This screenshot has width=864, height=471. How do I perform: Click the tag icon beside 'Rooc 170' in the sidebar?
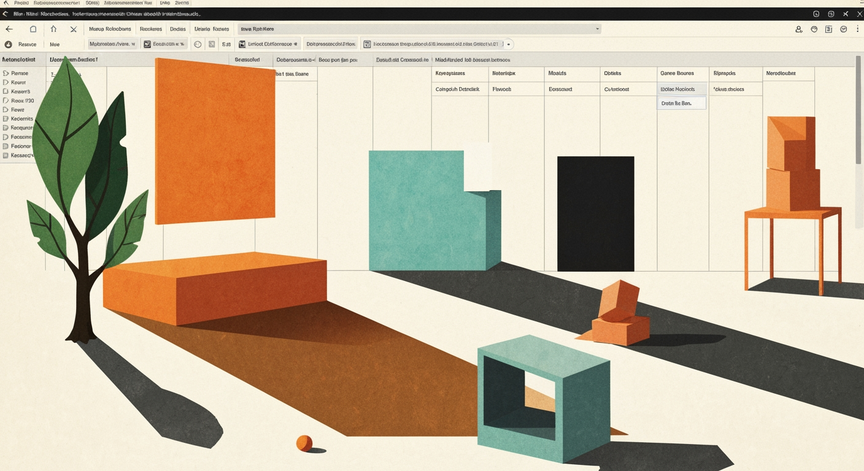pyautogui.click(x=6, y=101)
